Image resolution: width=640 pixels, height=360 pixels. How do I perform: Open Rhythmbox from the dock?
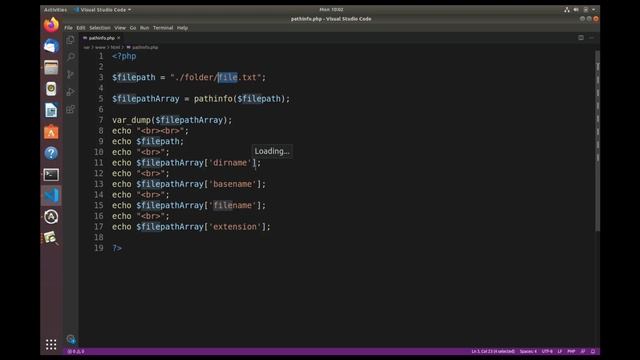[51, 89]
